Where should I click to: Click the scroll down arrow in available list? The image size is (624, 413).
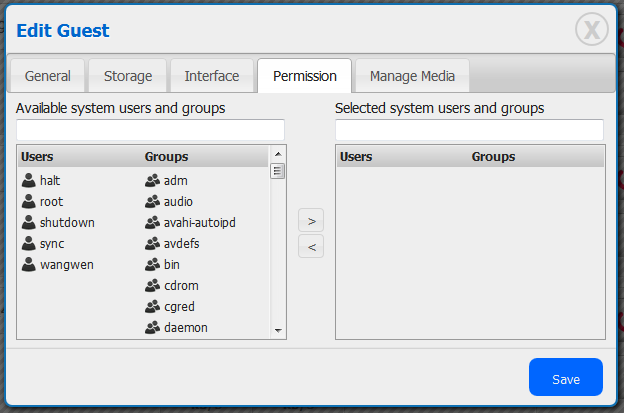(x=278, y=331)
